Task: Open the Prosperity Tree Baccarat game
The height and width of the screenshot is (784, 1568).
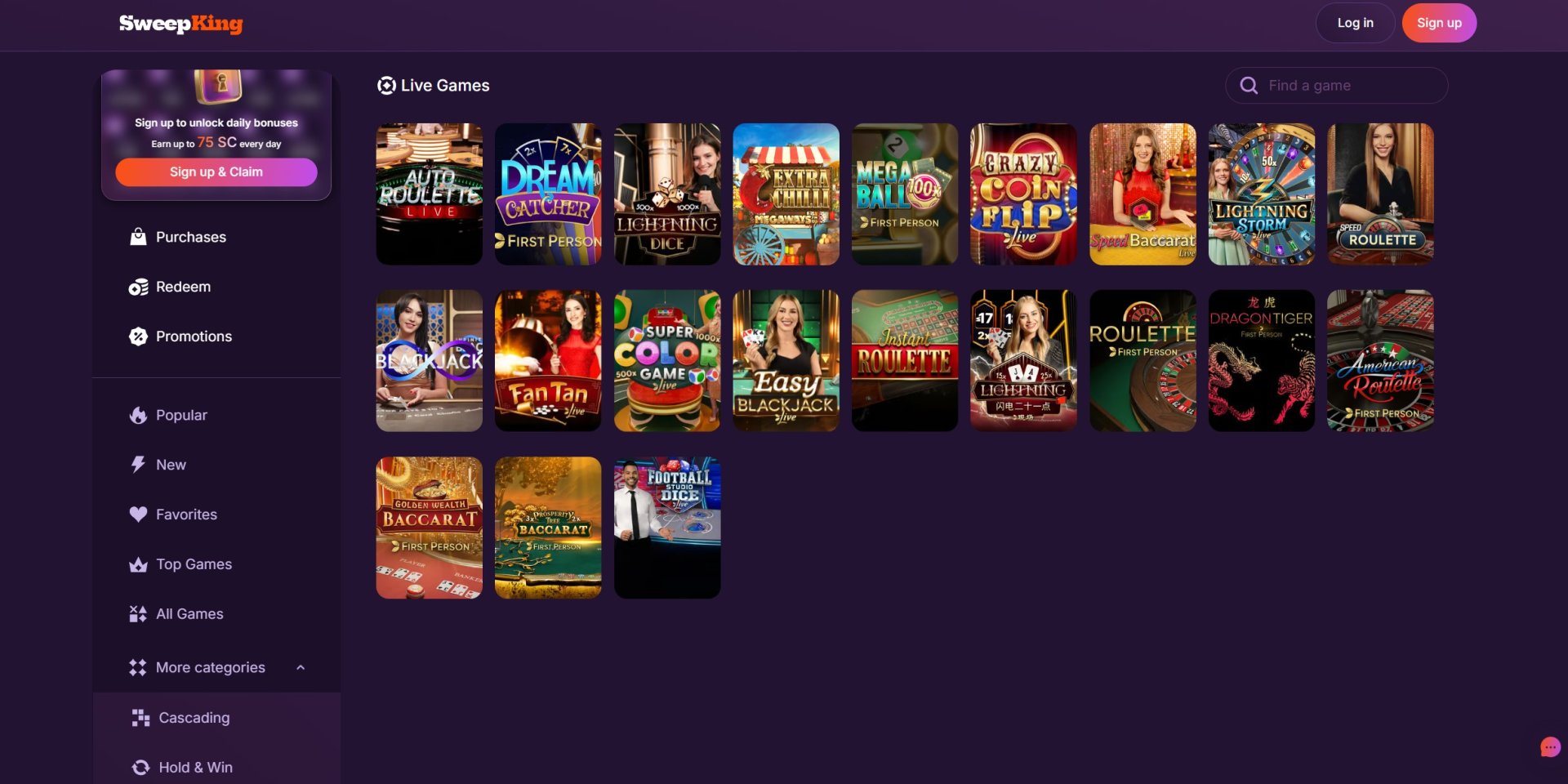Action: (548, 528)
